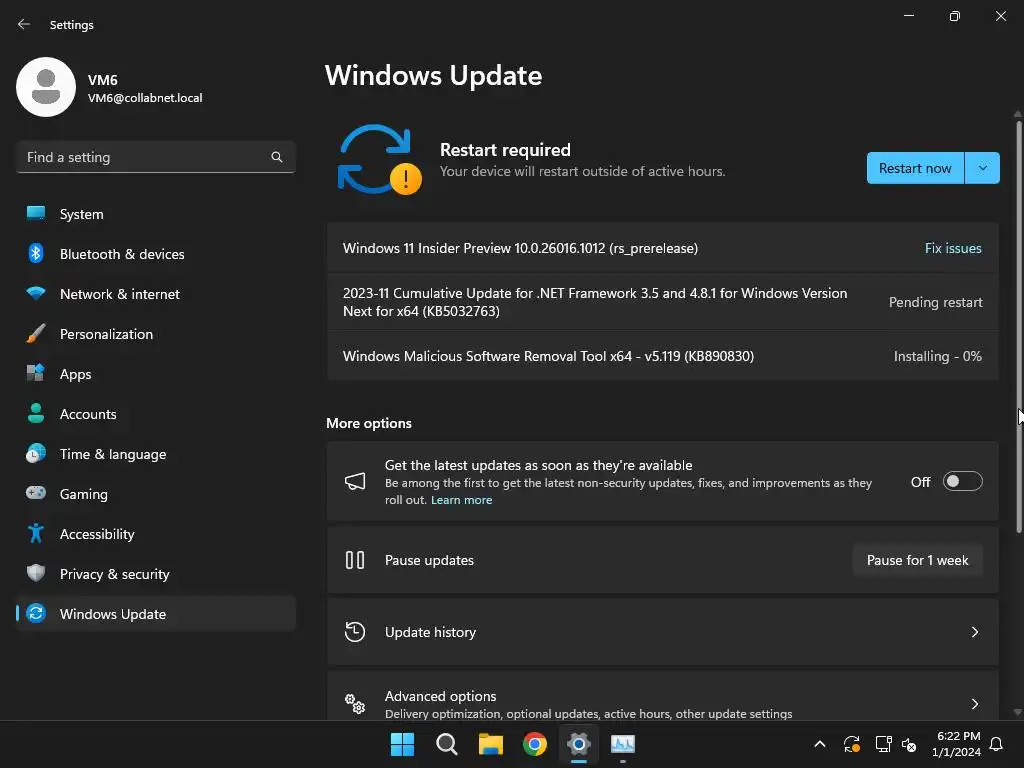
Task: Select Accessibility in the sidebar
Action: pyautogui.click(x=155, y=534)
